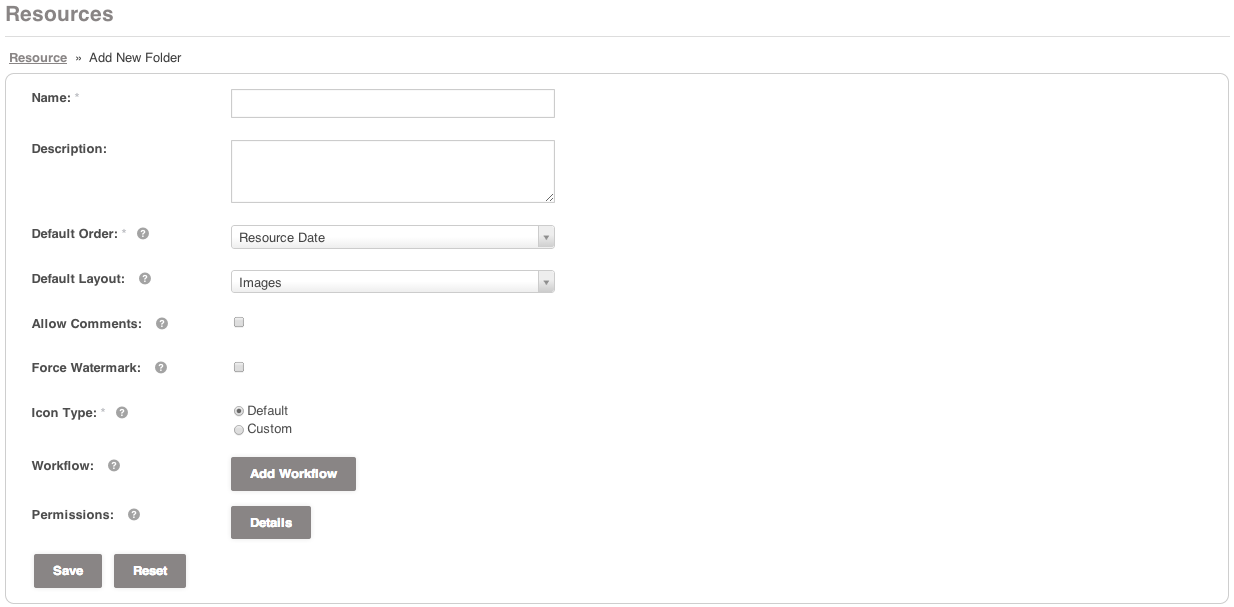Enable the Allow Comments checkbox

click(x=239, y=322)
